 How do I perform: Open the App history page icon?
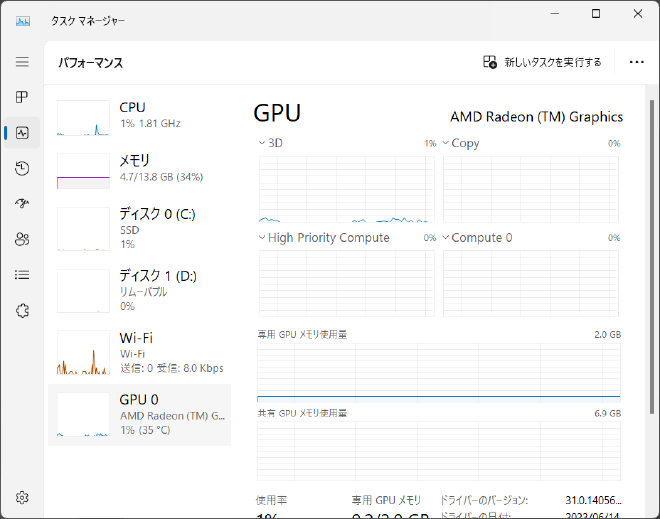22,168
